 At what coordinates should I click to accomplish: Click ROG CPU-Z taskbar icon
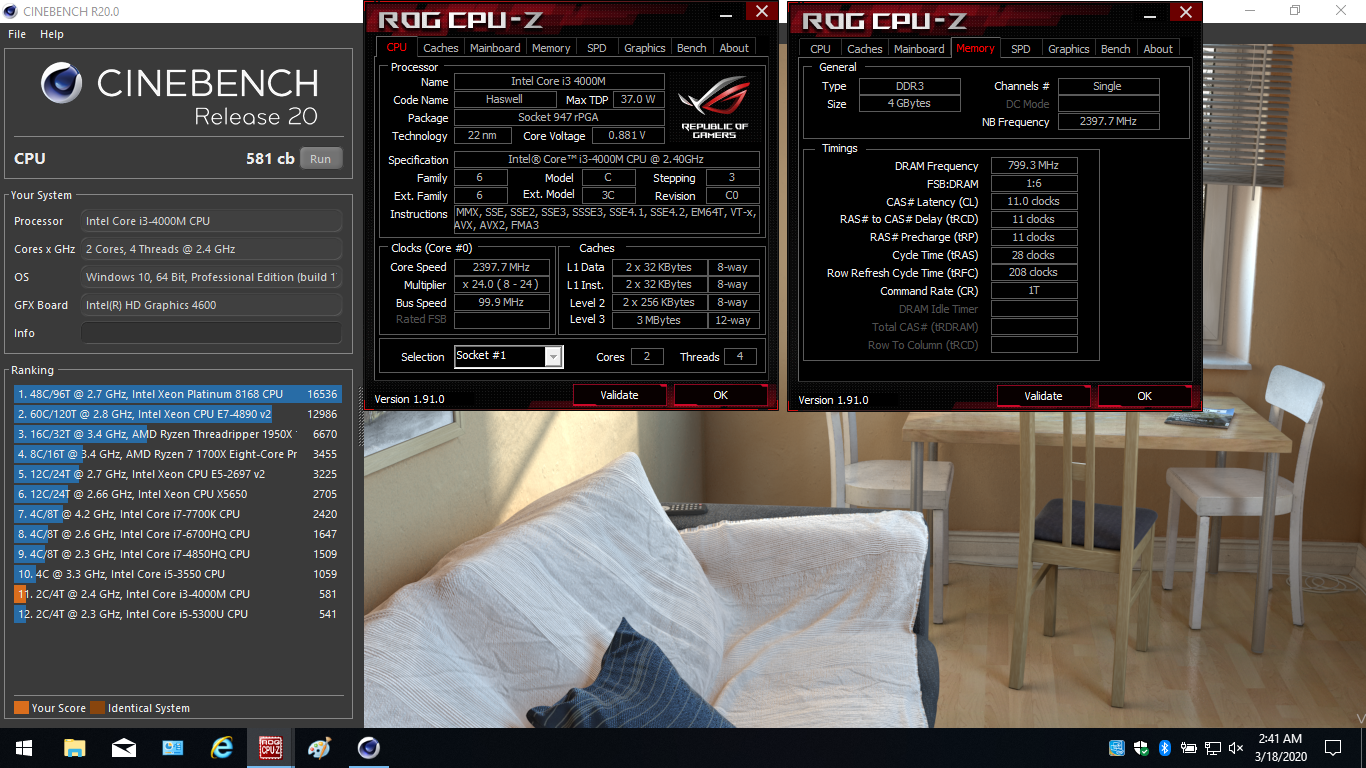click(270, 748)
